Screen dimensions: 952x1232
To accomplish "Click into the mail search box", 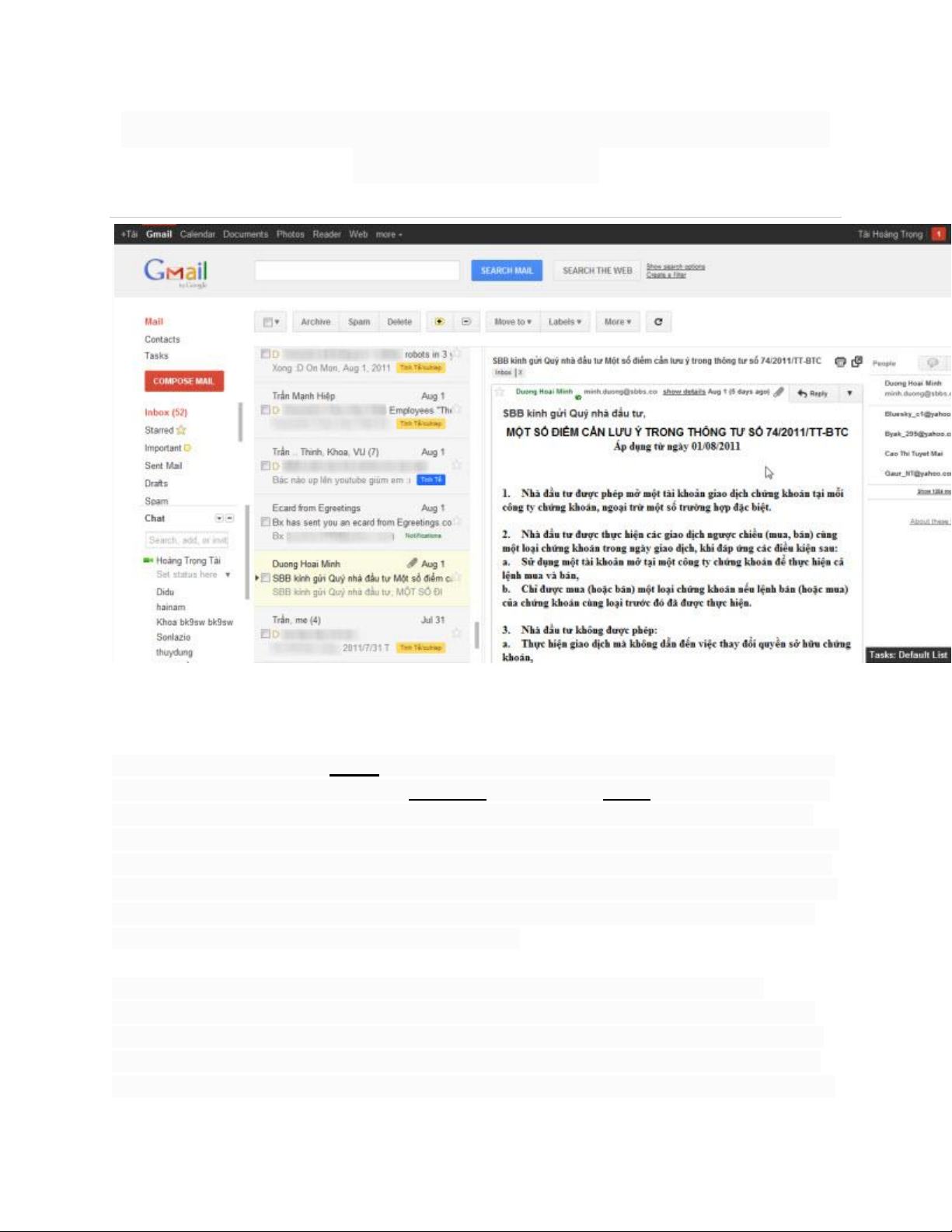I will (x=357, y=270).
